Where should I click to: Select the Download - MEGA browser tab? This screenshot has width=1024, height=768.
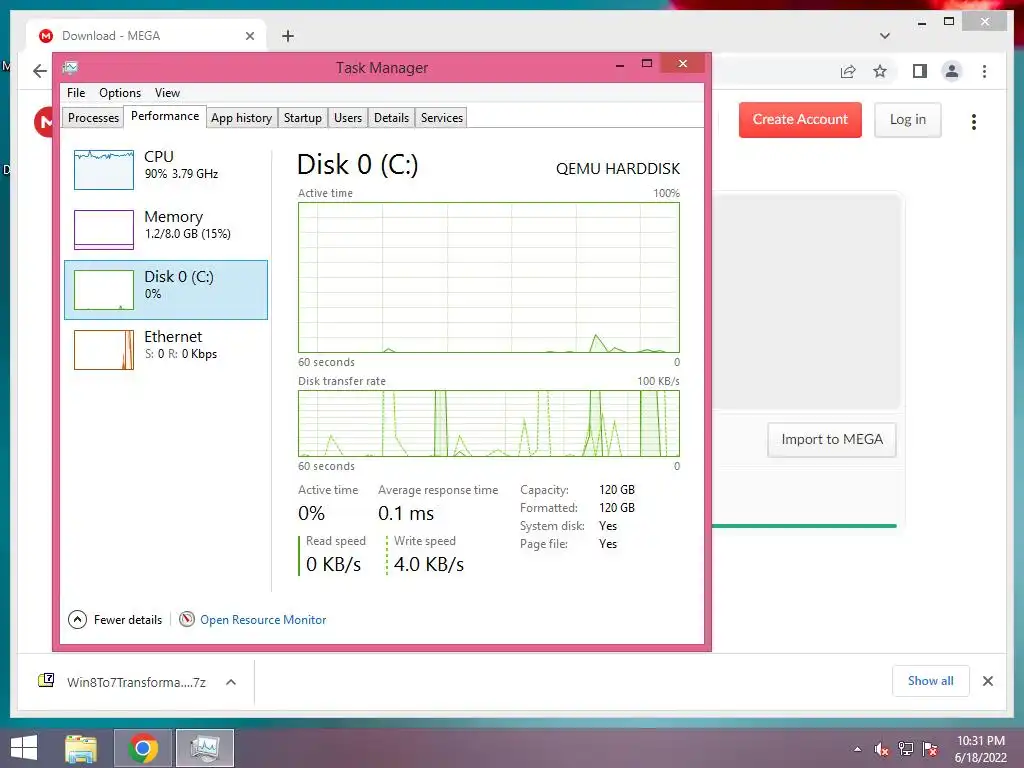146,36
